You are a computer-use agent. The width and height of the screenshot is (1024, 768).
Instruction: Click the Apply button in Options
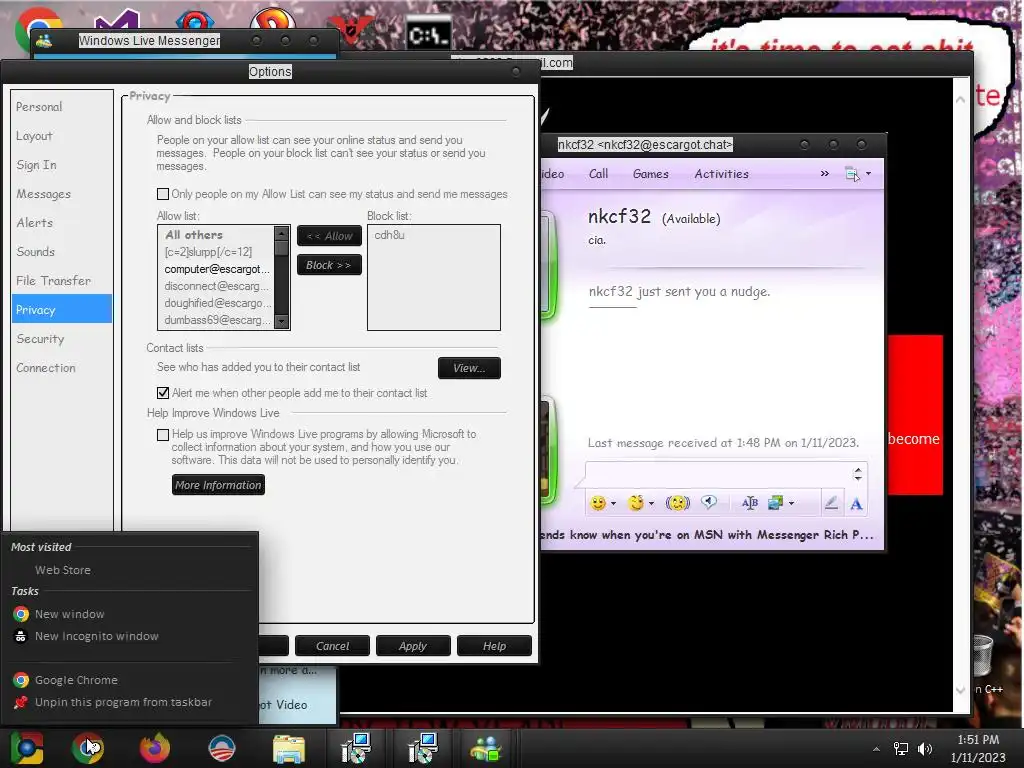413,646
